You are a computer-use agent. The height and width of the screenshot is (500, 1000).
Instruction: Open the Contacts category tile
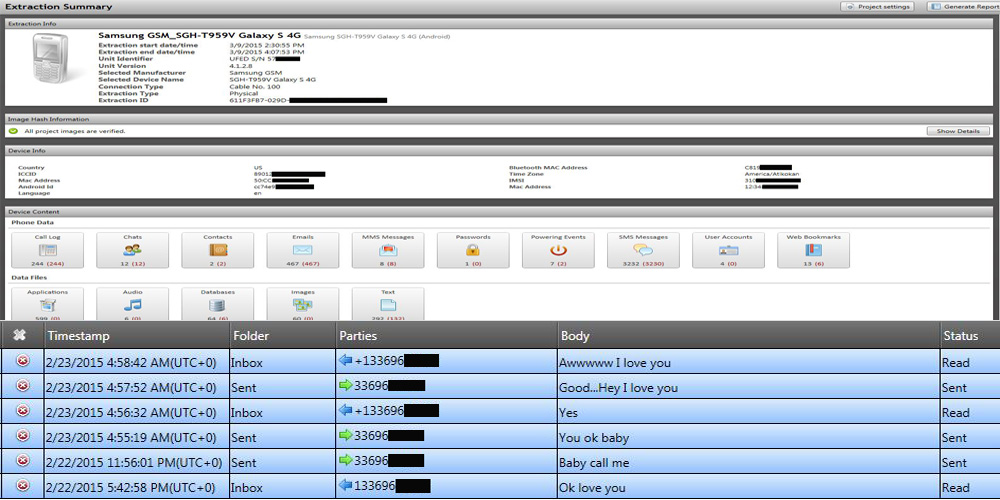coord(218,250)
